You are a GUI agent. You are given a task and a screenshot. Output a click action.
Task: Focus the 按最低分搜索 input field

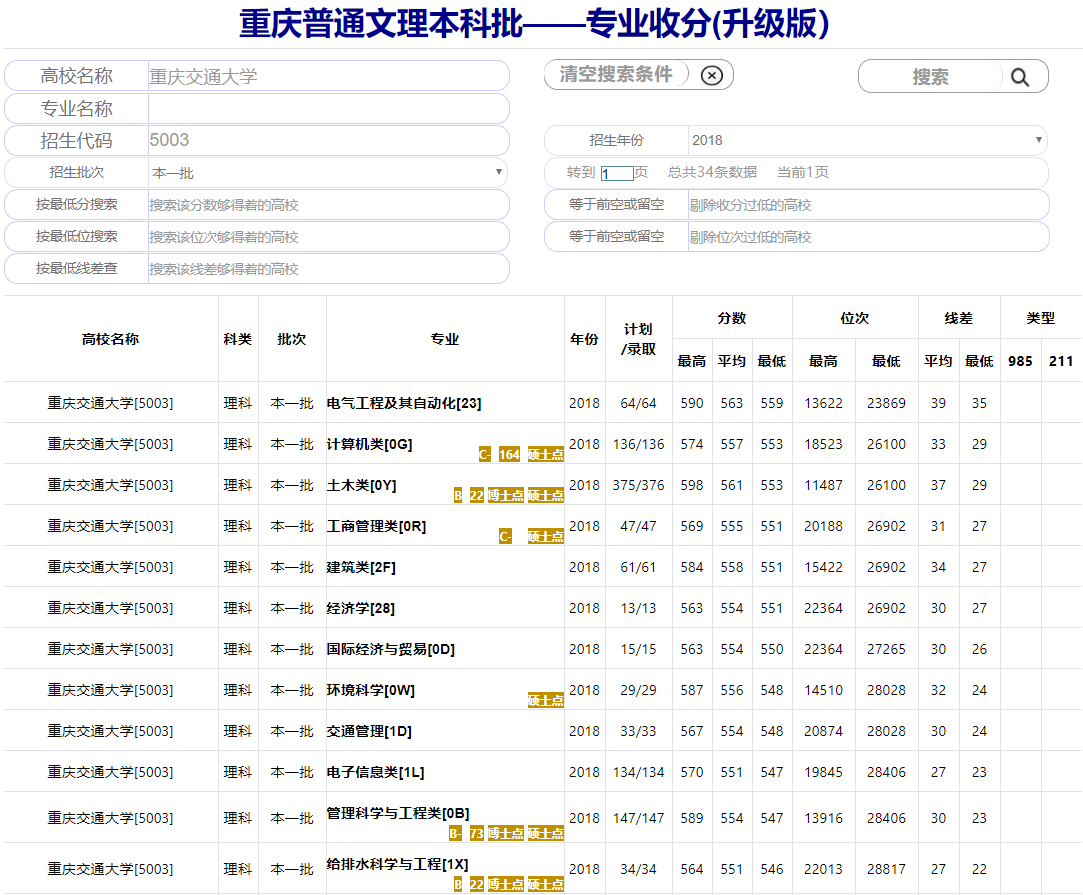pos(328,205)
